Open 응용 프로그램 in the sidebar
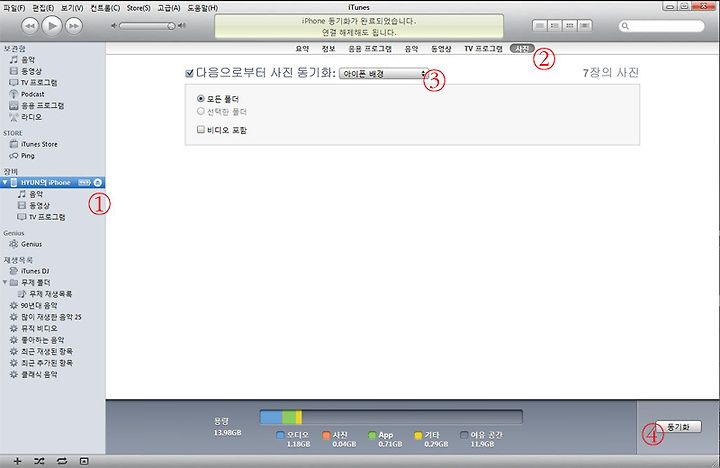Image resolution: width=720 pixels, height=468 pixels. 42,106
